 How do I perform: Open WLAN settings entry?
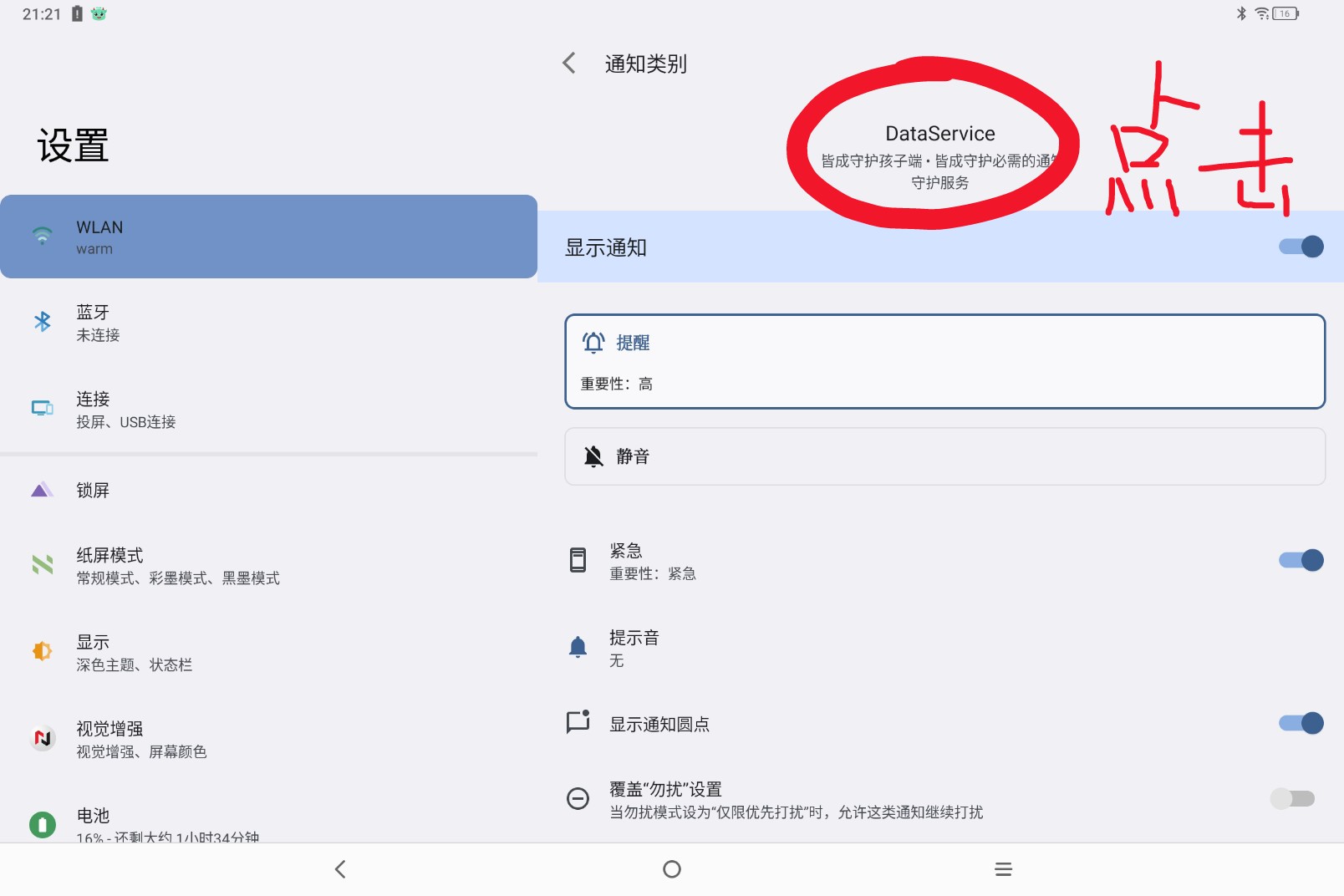coord(268,237)
